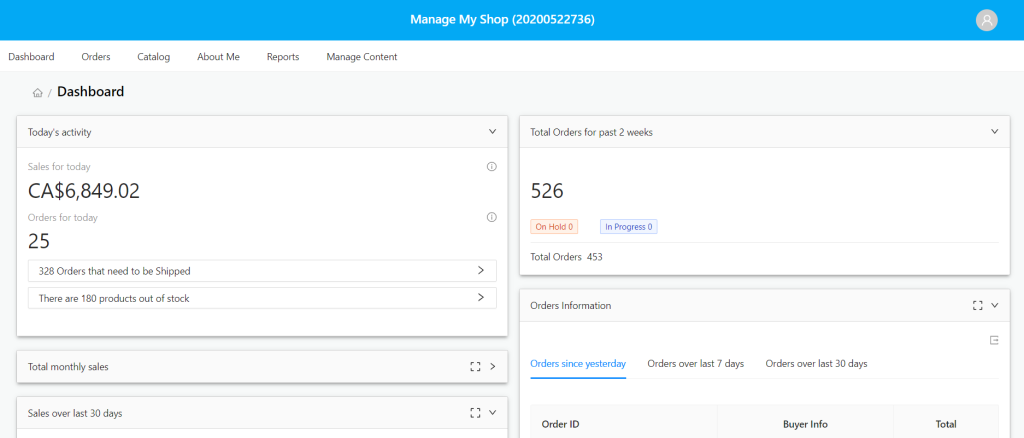The width and height of the screenshot is (1024, 438).
Task: Open the Dashboard menu
Action: pos(31,57)
